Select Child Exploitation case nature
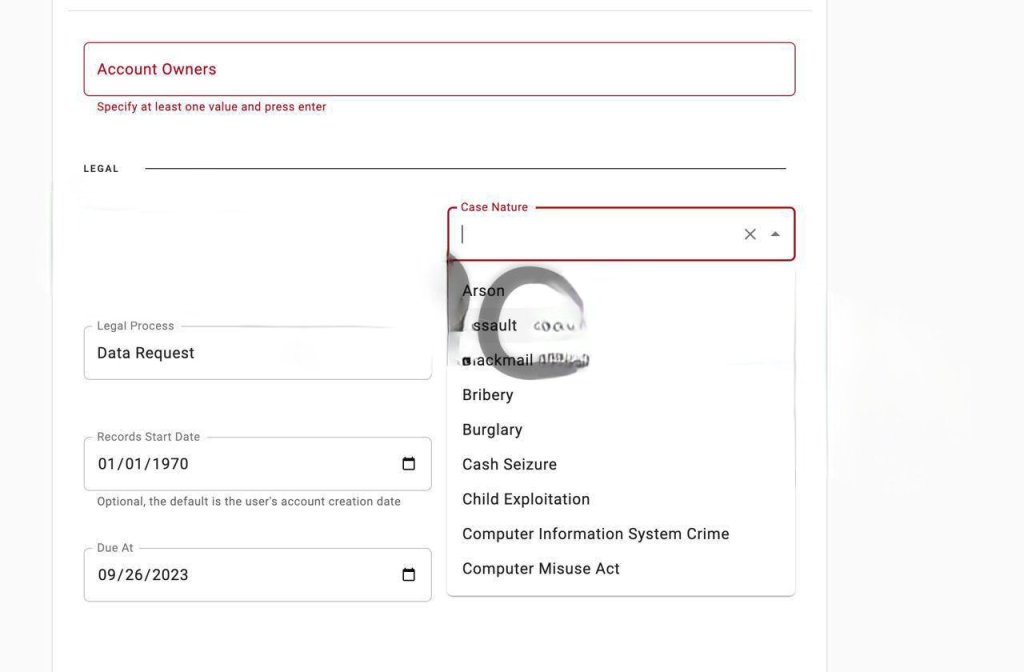Image resolution: width=1024 pixels, height=672 pixels. (x=526, y=499)
